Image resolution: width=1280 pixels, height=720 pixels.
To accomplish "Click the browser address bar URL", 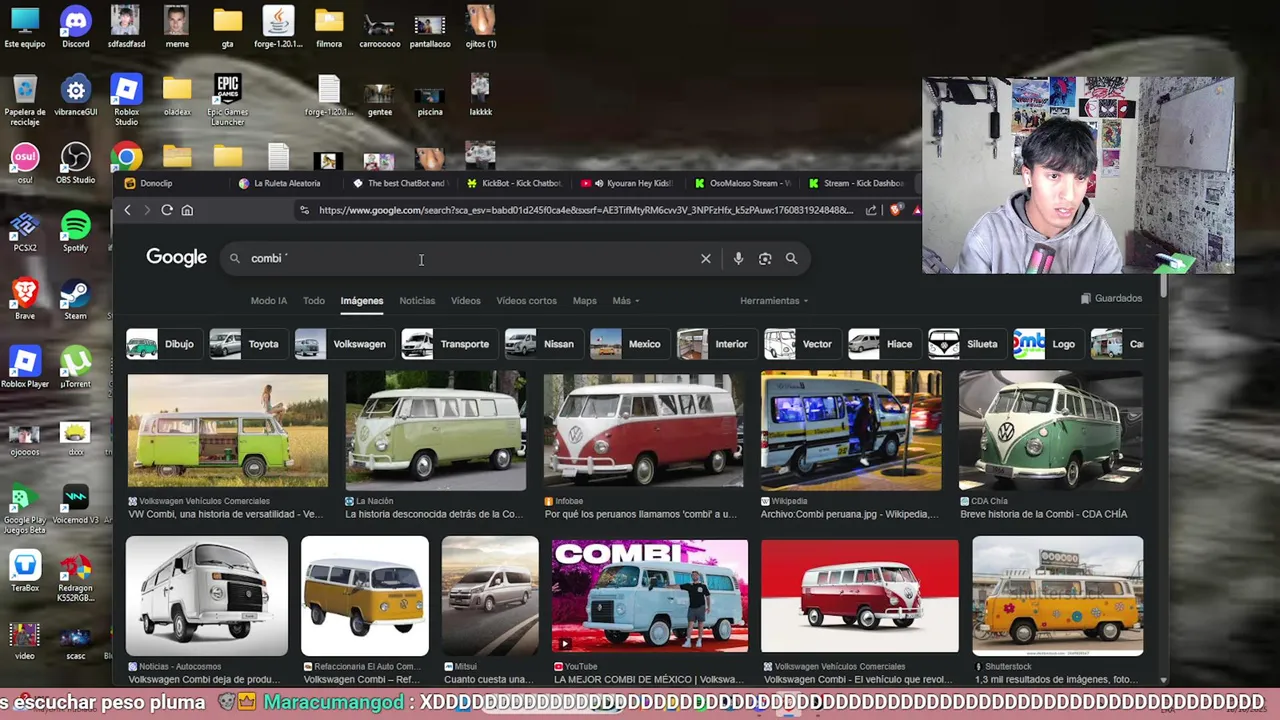I will tap(585, 210).
